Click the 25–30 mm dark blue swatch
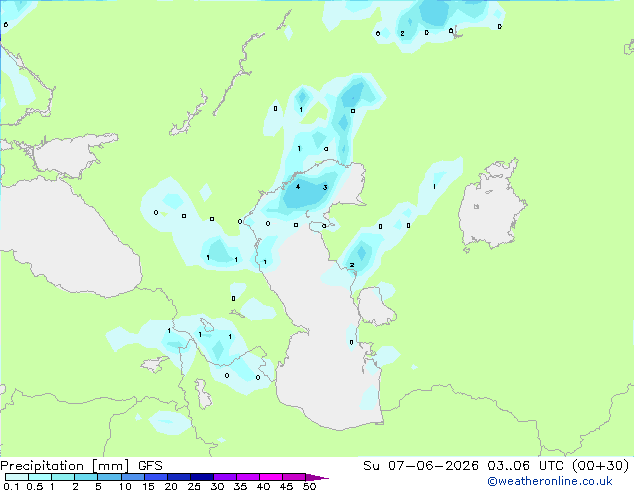 click(202, 477)
